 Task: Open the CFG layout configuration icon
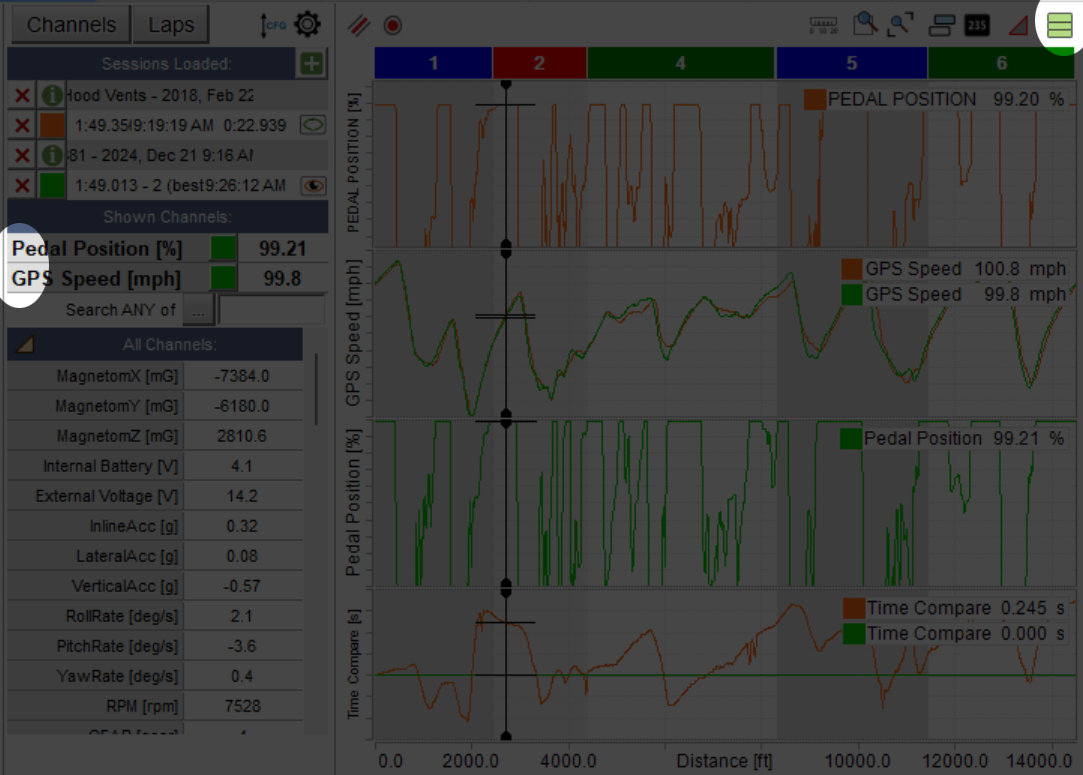(x=273, y=26)
